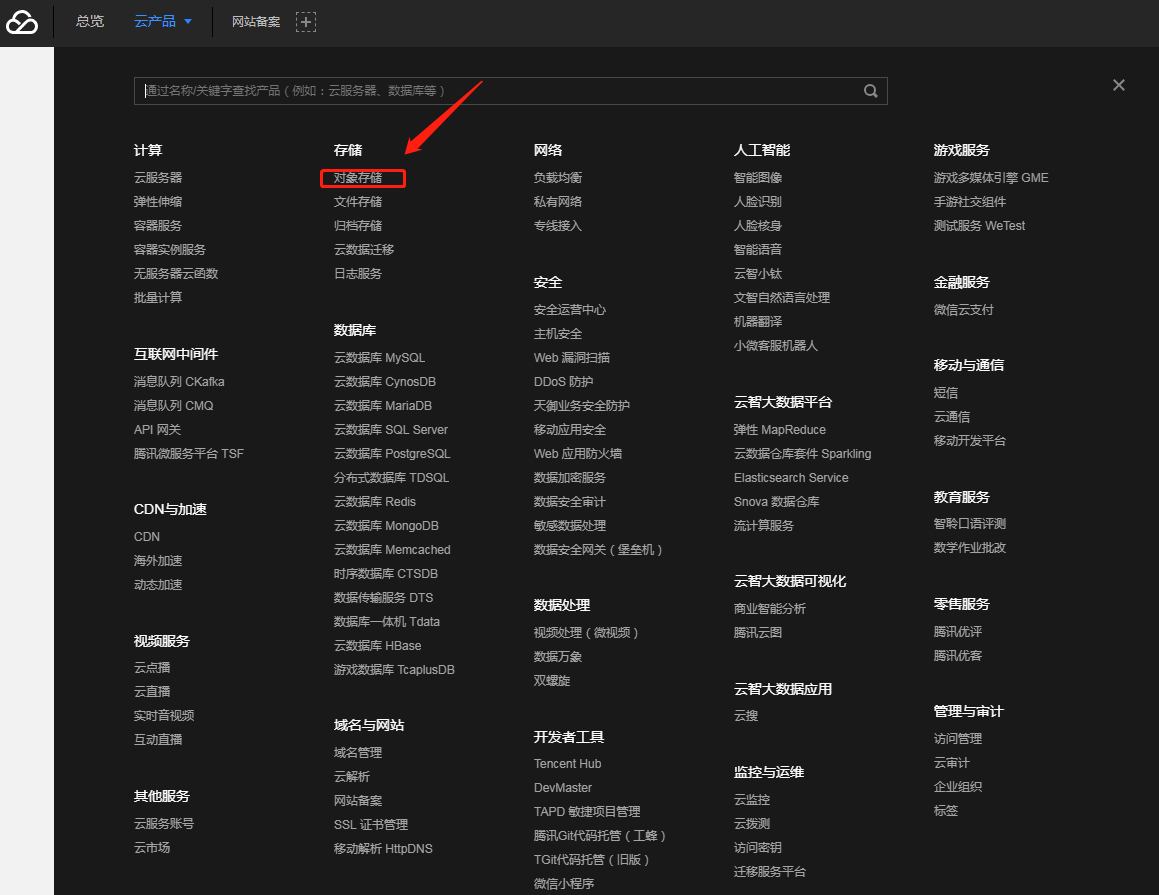
Task: Open the 总览 menu item
Action: (90, 21)
